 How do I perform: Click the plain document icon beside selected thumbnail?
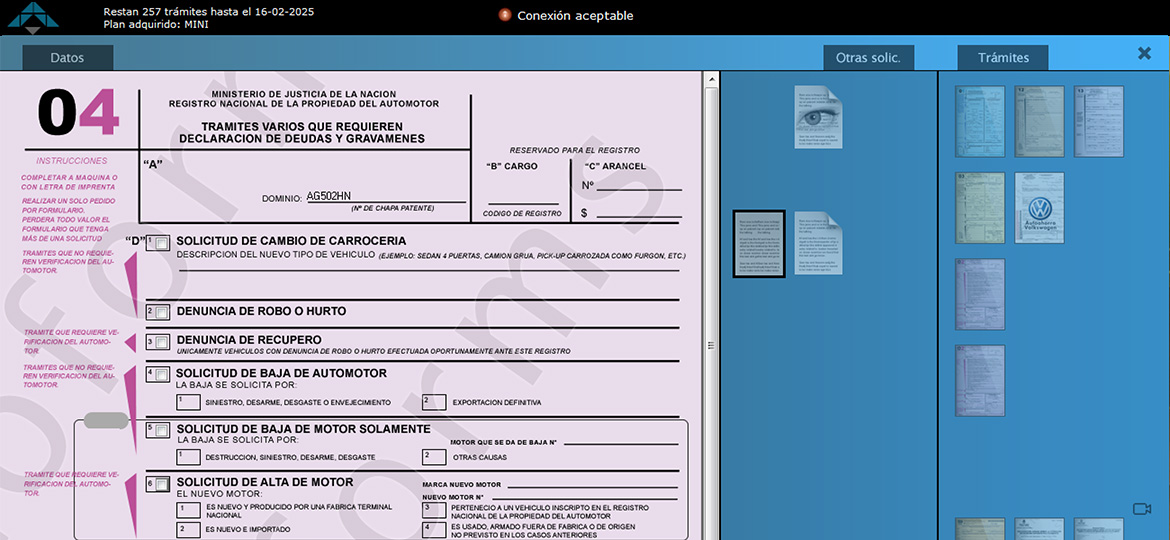pyautogui.click(x=818, y=243)
